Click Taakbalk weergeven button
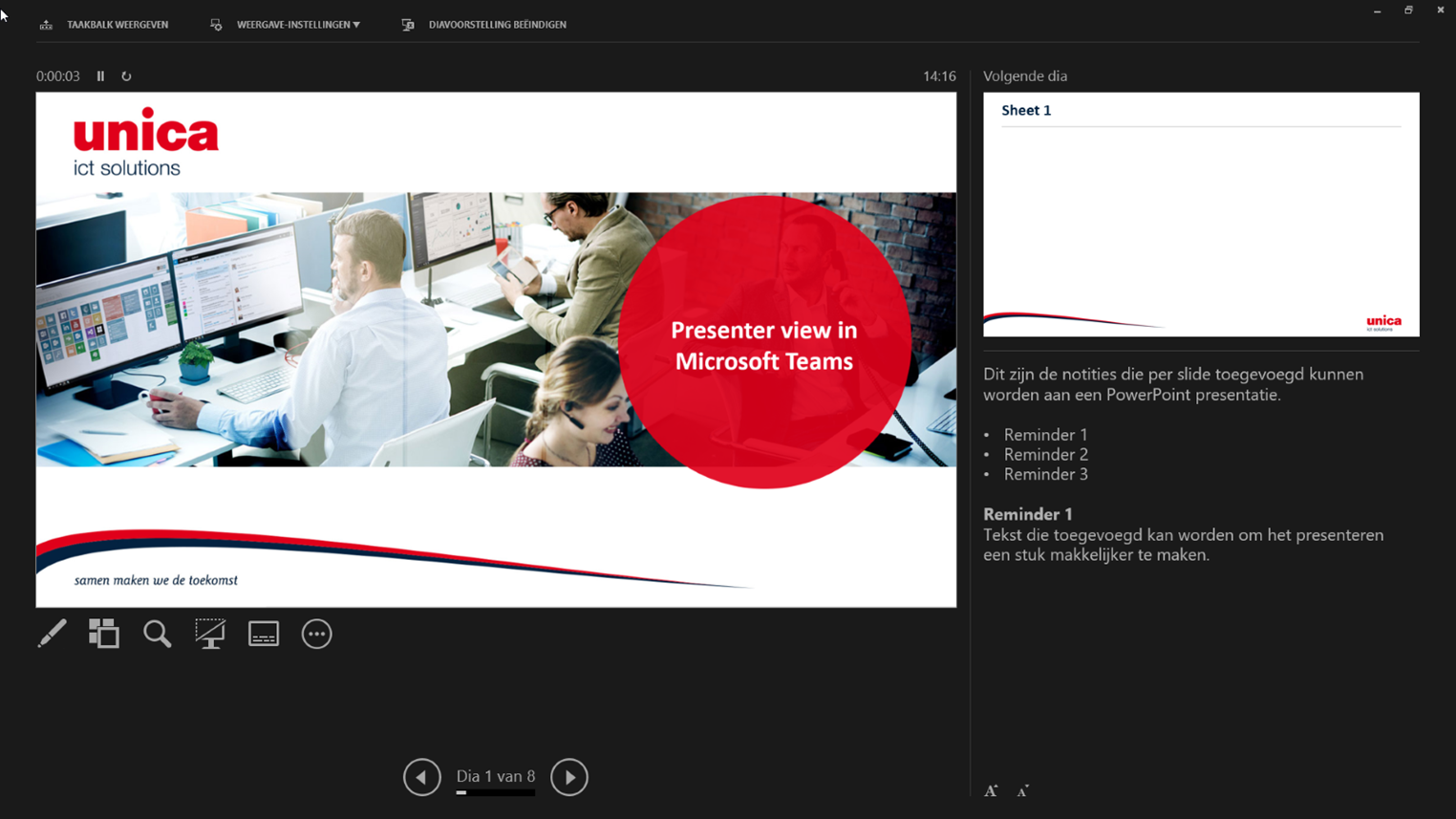Viewport: 1456px width, 819px height. pos(104,25)
